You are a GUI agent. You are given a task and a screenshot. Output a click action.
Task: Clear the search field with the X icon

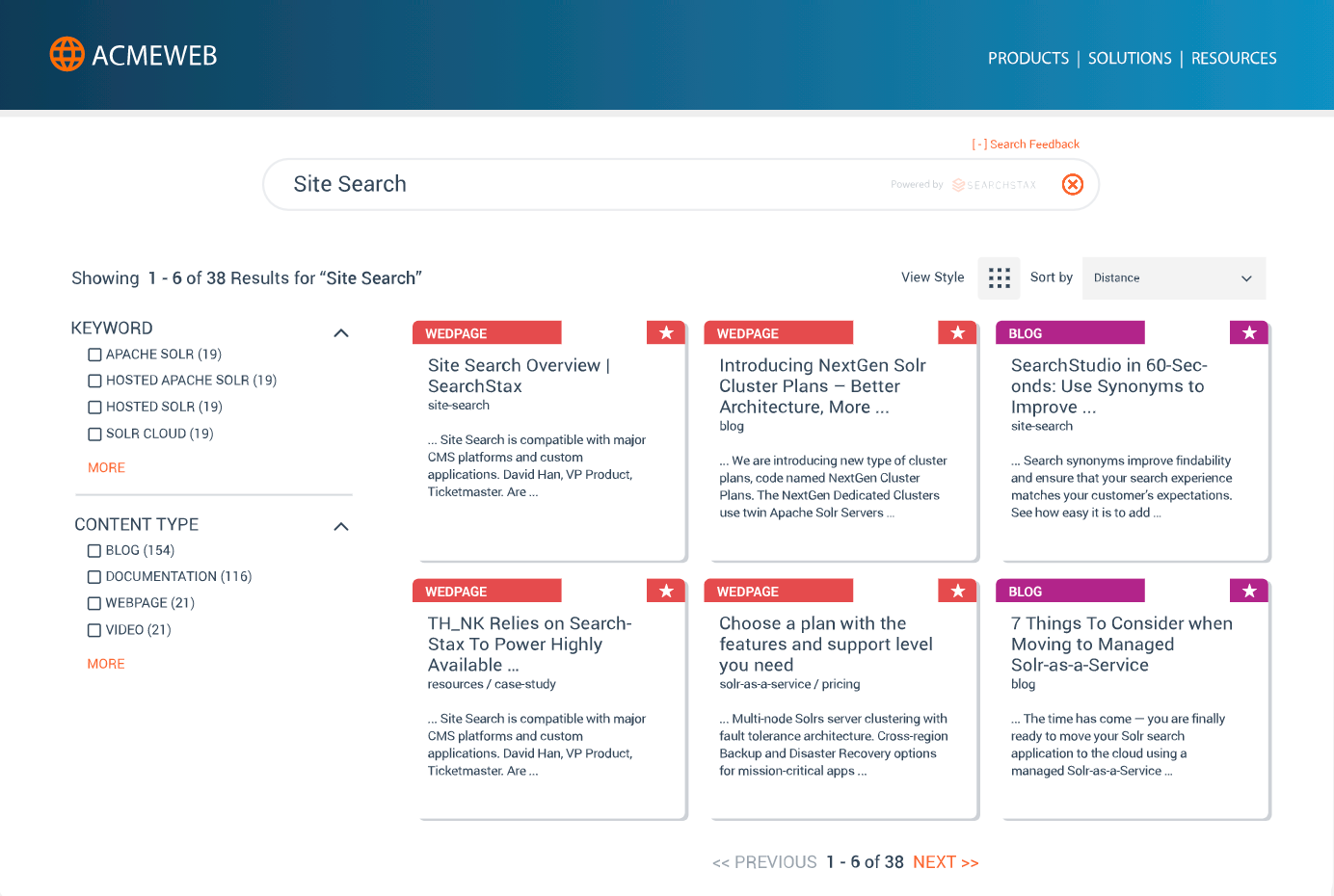(x=1072, y=184)
